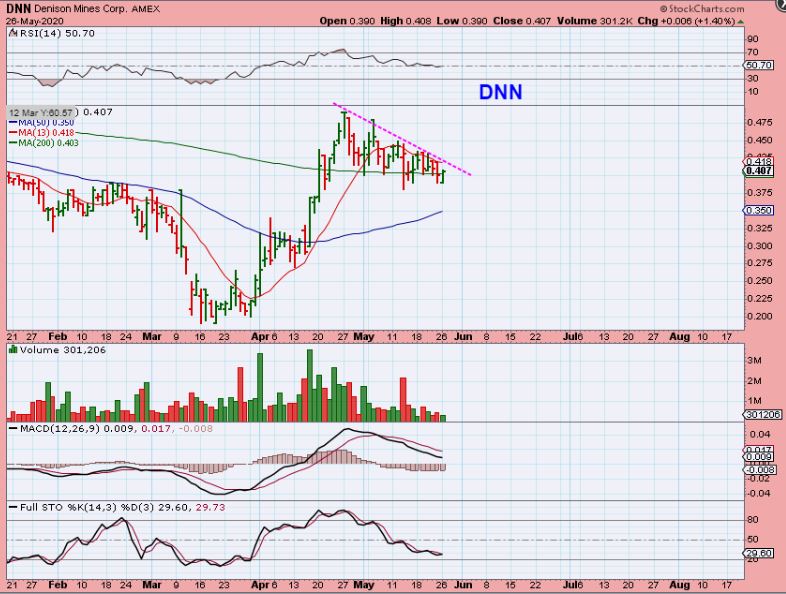Image resolution: width=786 pixels, height=594 pixels.
Task: Click the Denison Mines Corp. company name
Action: point(81,9)
